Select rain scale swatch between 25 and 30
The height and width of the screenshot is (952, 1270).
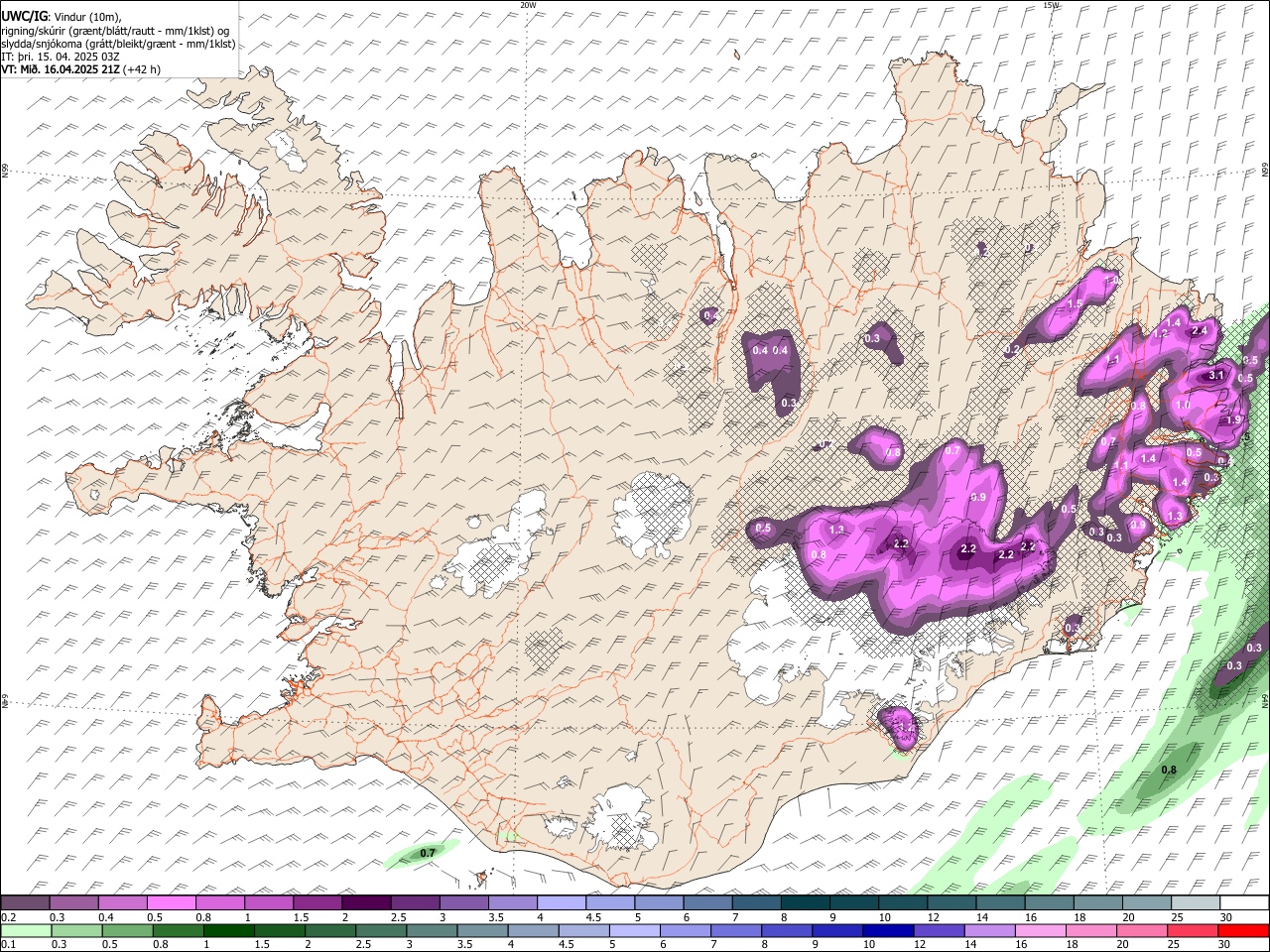point(1193,930)
